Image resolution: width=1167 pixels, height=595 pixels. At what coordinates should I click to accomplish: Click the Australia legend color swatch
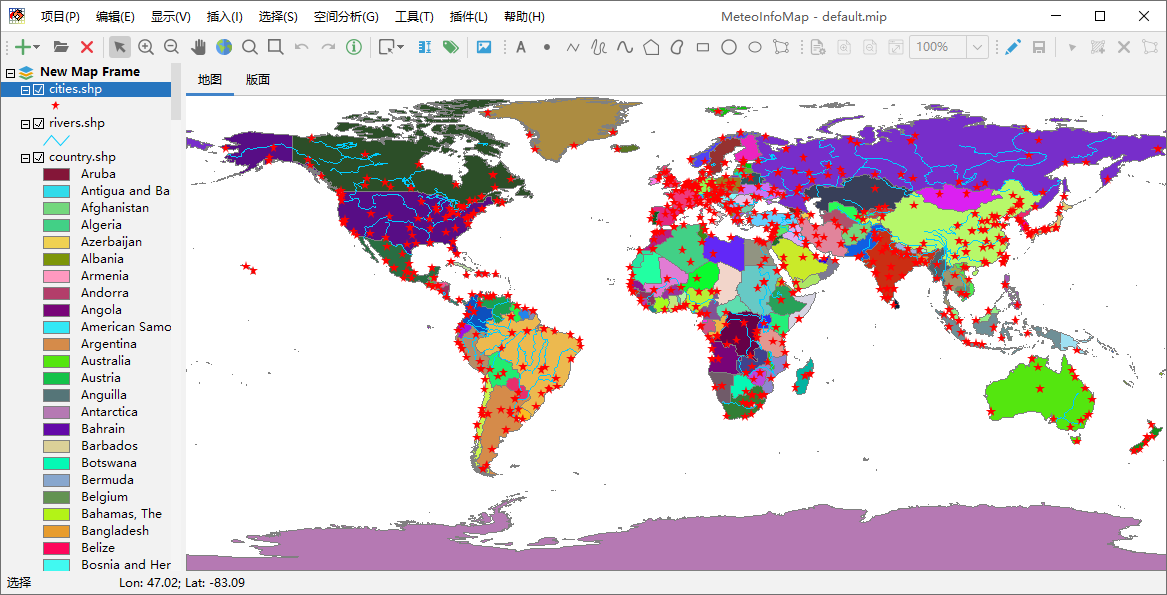click(56, 361)
